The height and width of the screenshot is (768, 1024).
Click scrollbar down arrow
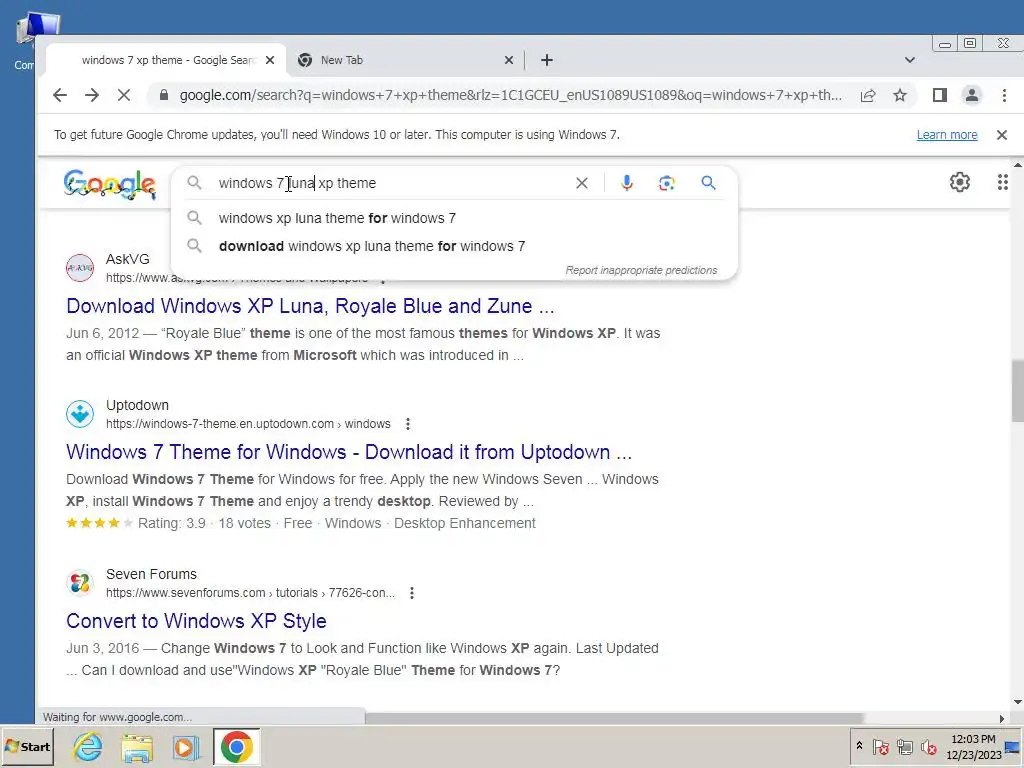coord(1017,701)
